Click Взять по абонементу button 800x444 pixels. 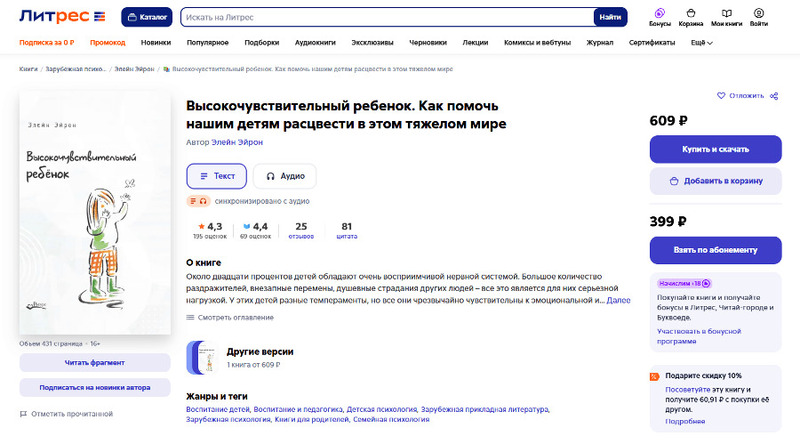(x=715, y=250)
